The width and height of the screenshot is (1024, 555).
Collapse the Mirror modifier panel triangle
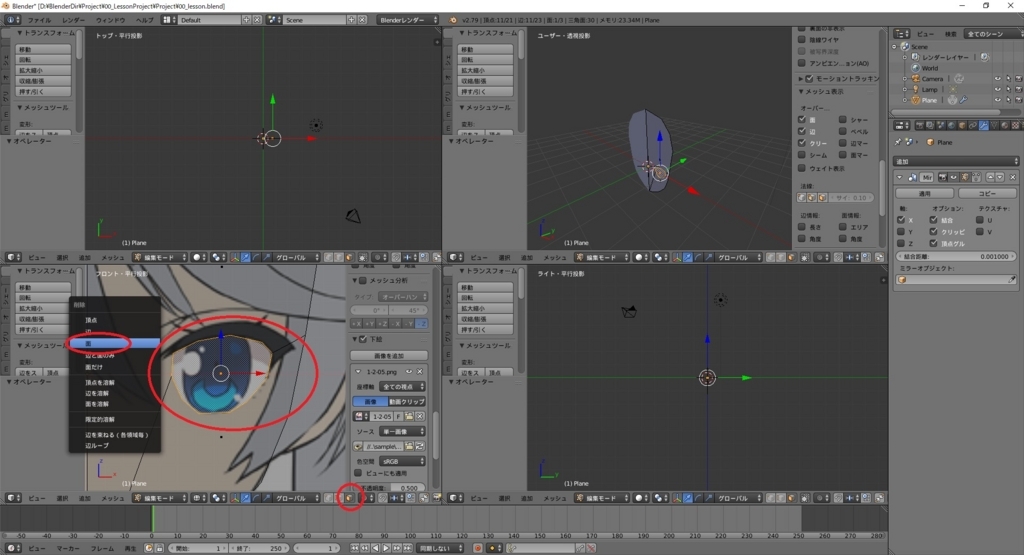(x=899, y=177)
